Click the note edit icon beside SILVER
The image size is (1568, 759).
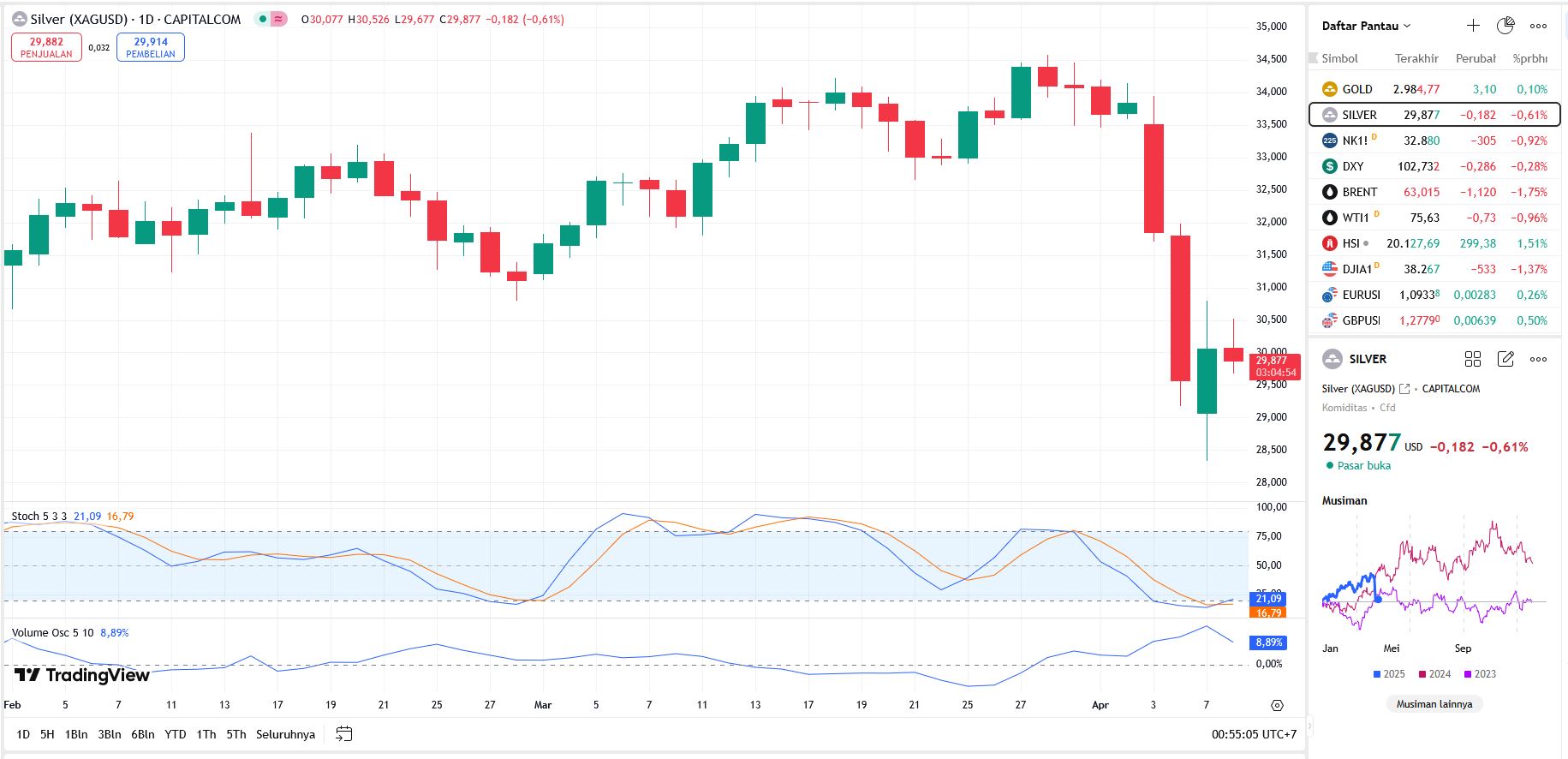pos(1505,359)
